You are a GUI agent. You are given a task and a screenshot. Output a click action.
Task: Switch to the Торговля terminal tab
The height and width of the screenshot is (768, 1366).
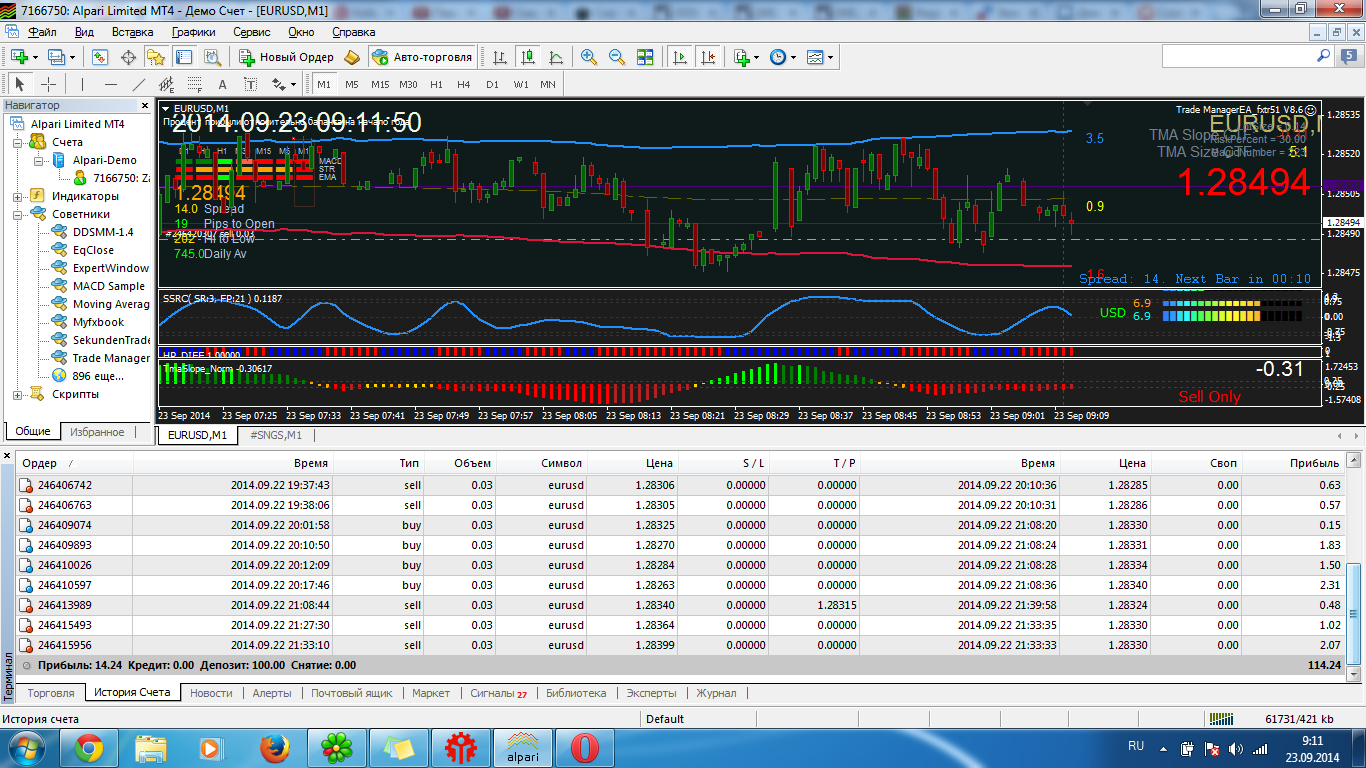(51, 693)
